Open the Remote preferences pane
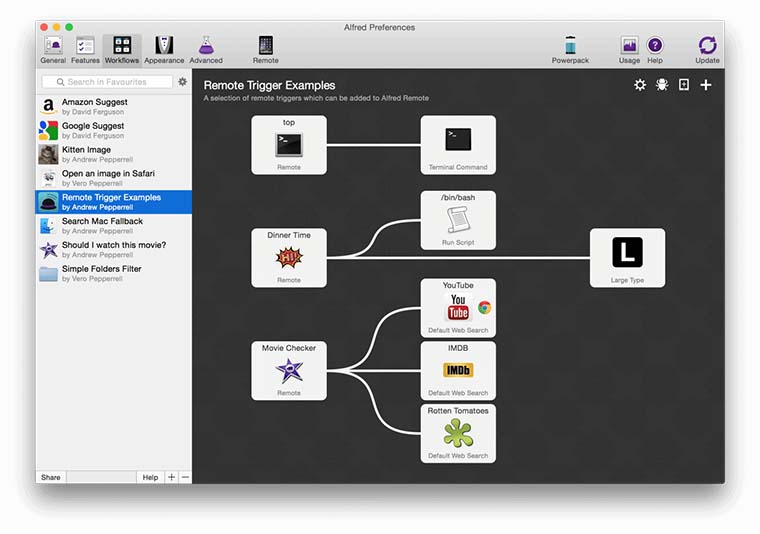 pos(265,48)
